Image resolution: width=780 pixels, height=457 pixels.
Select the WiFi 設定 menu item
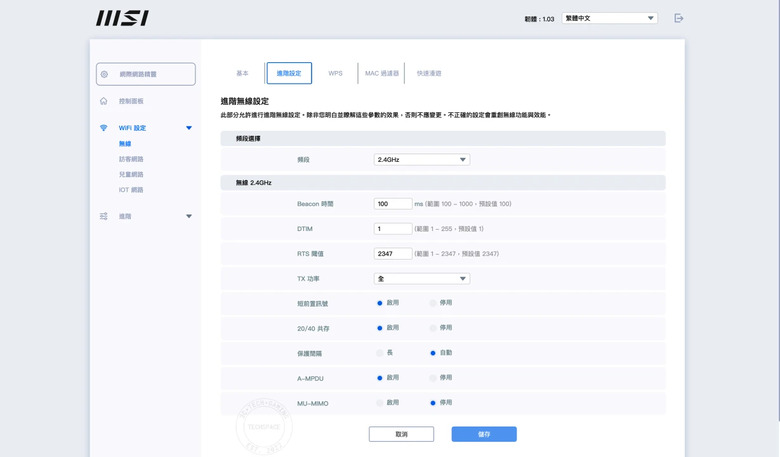point(132,128)
